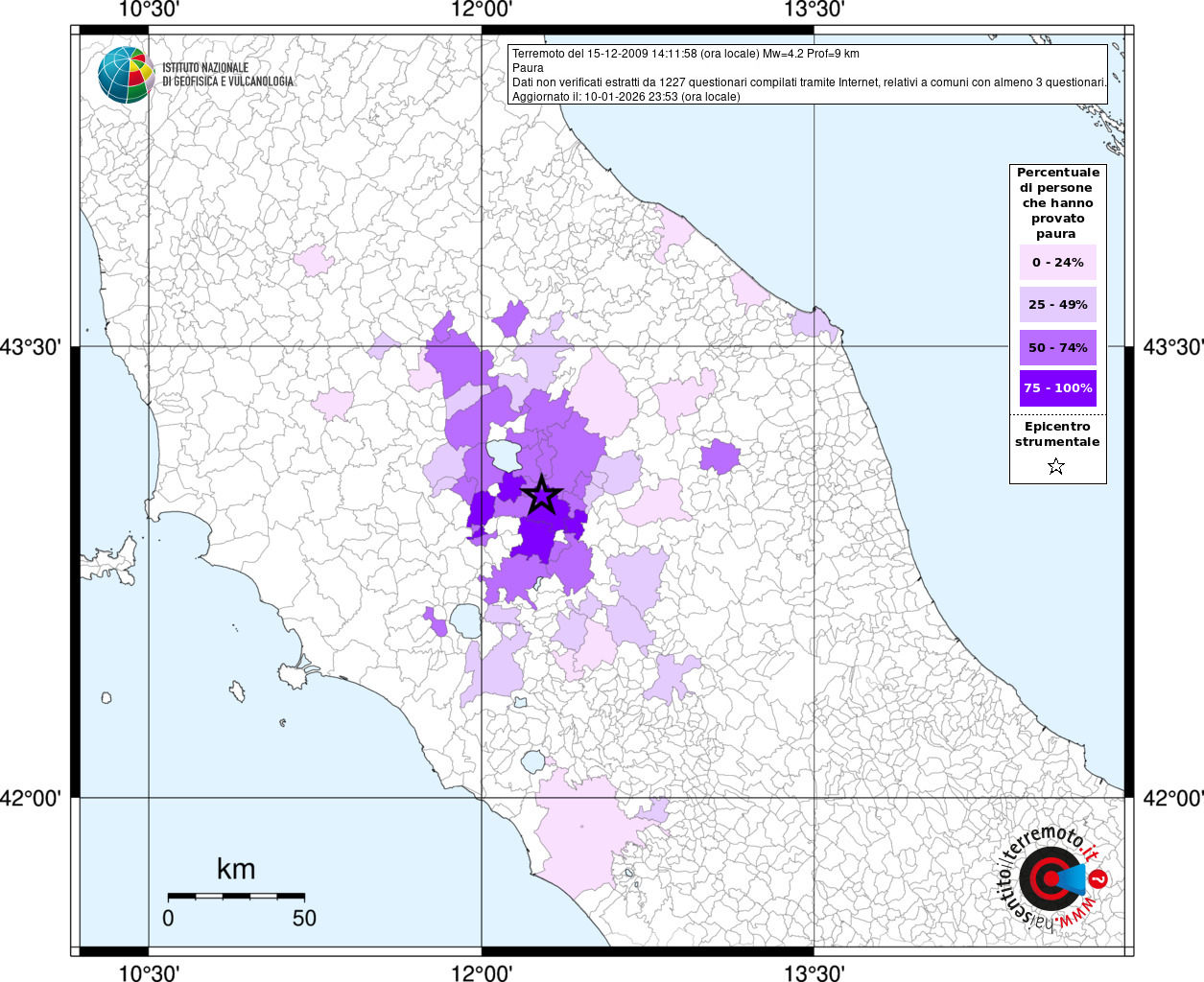
Task: Click the 42°00' latitude label on right
Action: [x=1172, y=798]
